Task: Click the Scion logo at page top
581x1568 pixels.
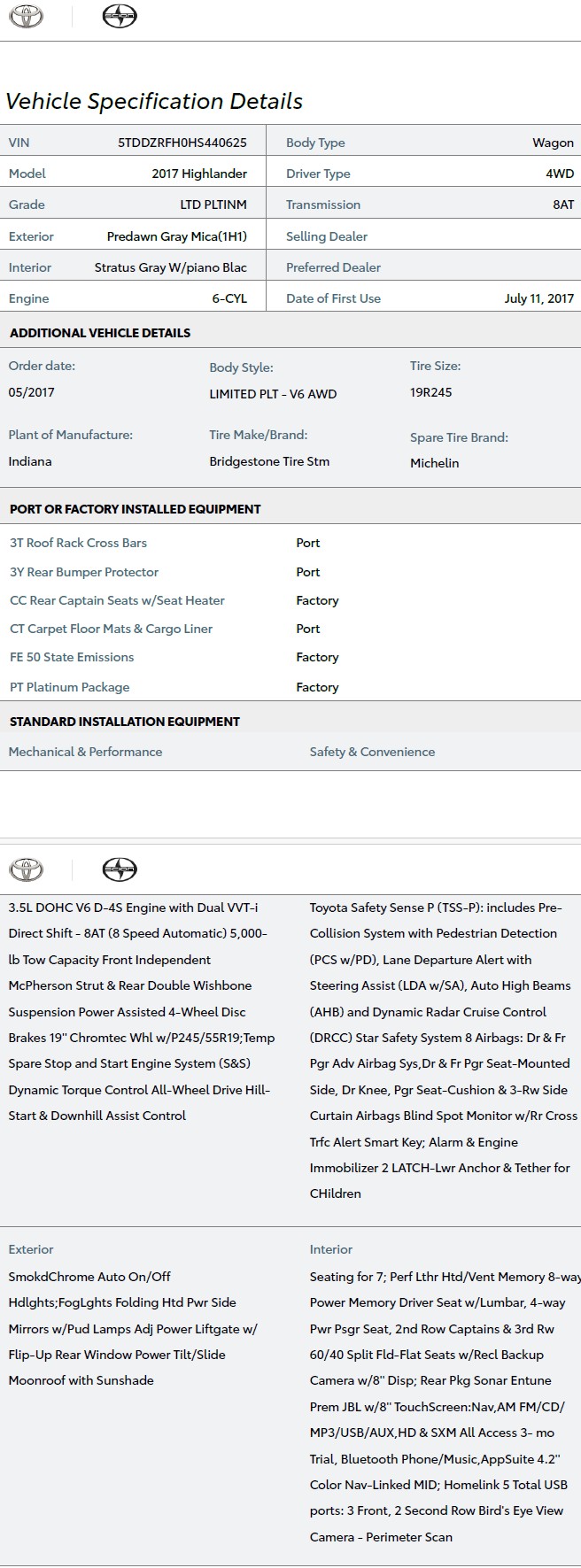Action: [x=120, y=17]
